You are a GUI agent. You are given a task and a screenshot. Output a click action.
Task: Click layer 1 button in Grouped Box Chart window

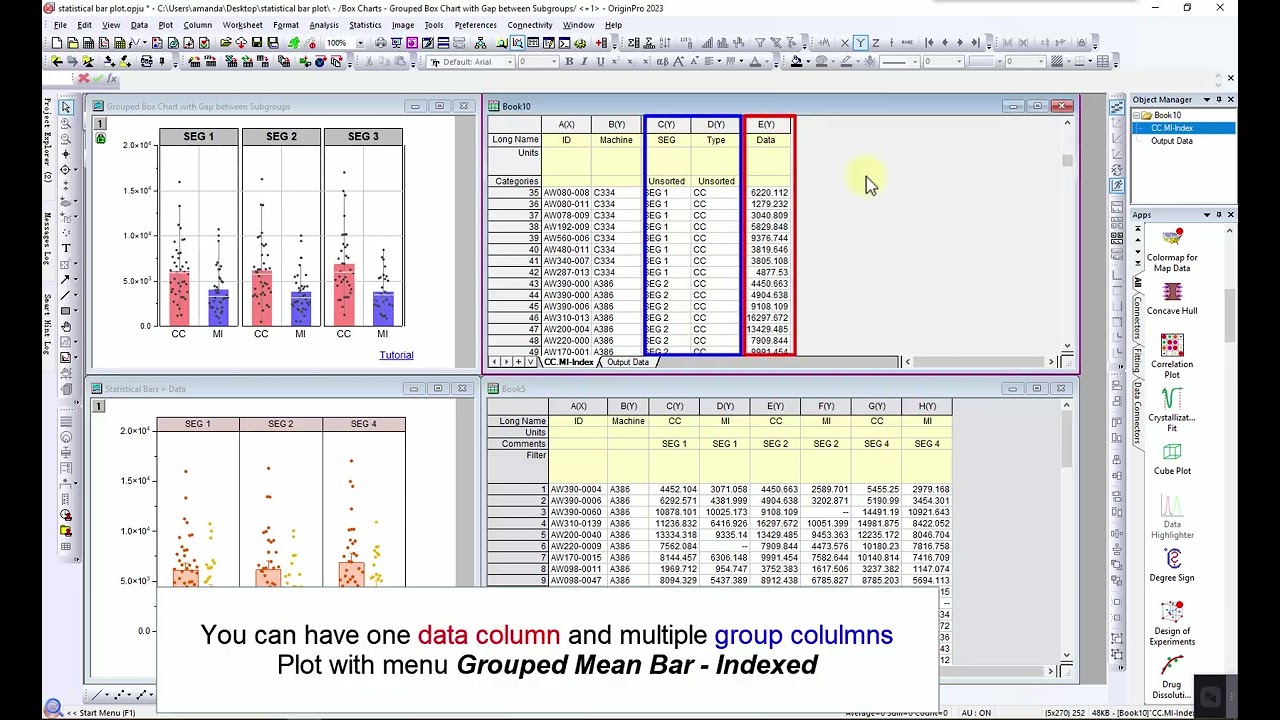[99, 124]
